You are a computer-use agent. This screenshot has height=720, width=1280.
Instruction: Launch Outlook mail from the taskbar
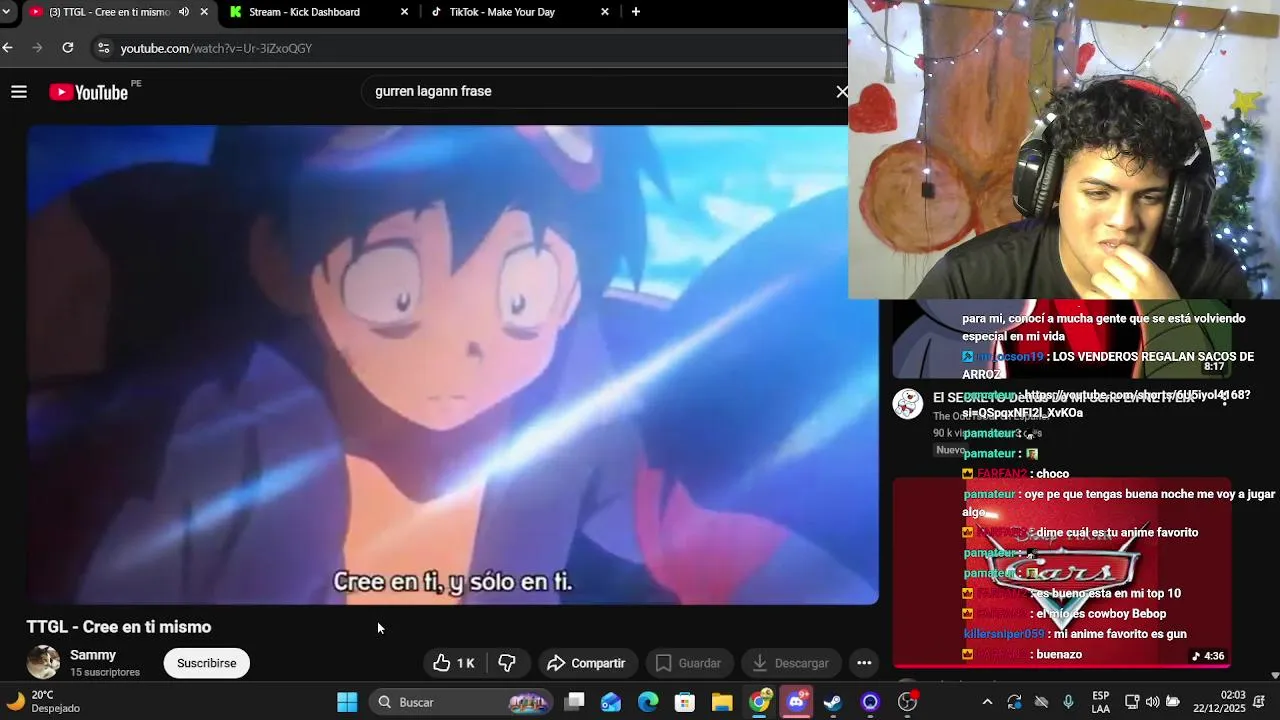coord(611,702)
